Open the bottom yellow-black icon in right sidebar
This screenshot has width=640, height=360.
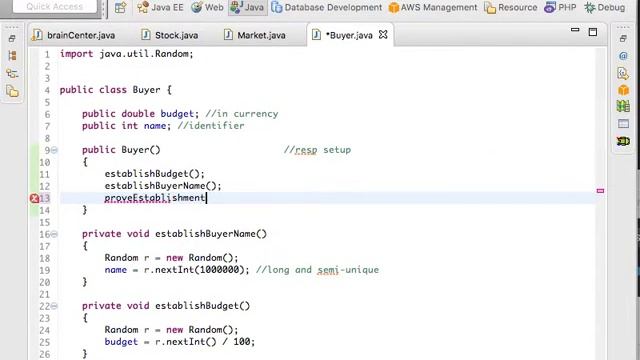coord(623,141)
